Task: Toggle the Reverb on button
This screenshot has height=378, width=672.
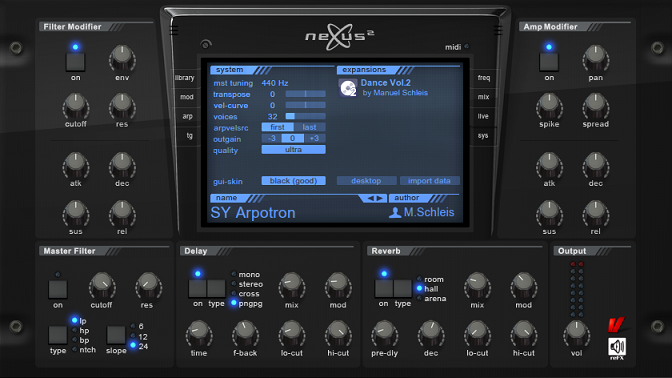Action: [x=384, y=288]
